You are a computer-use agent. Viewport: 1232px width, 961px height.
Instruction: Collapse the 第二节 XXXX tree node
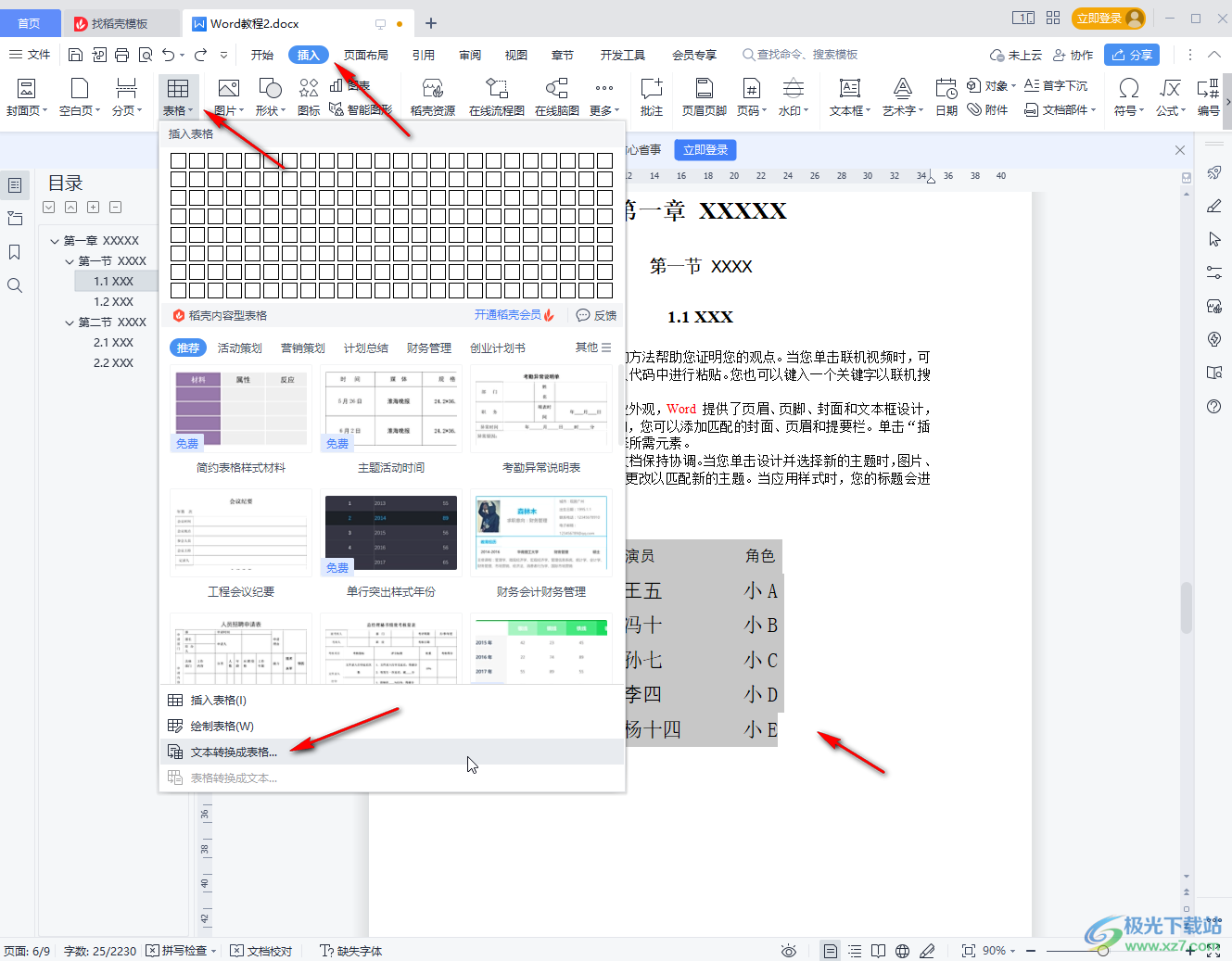[x=70, y=322]
